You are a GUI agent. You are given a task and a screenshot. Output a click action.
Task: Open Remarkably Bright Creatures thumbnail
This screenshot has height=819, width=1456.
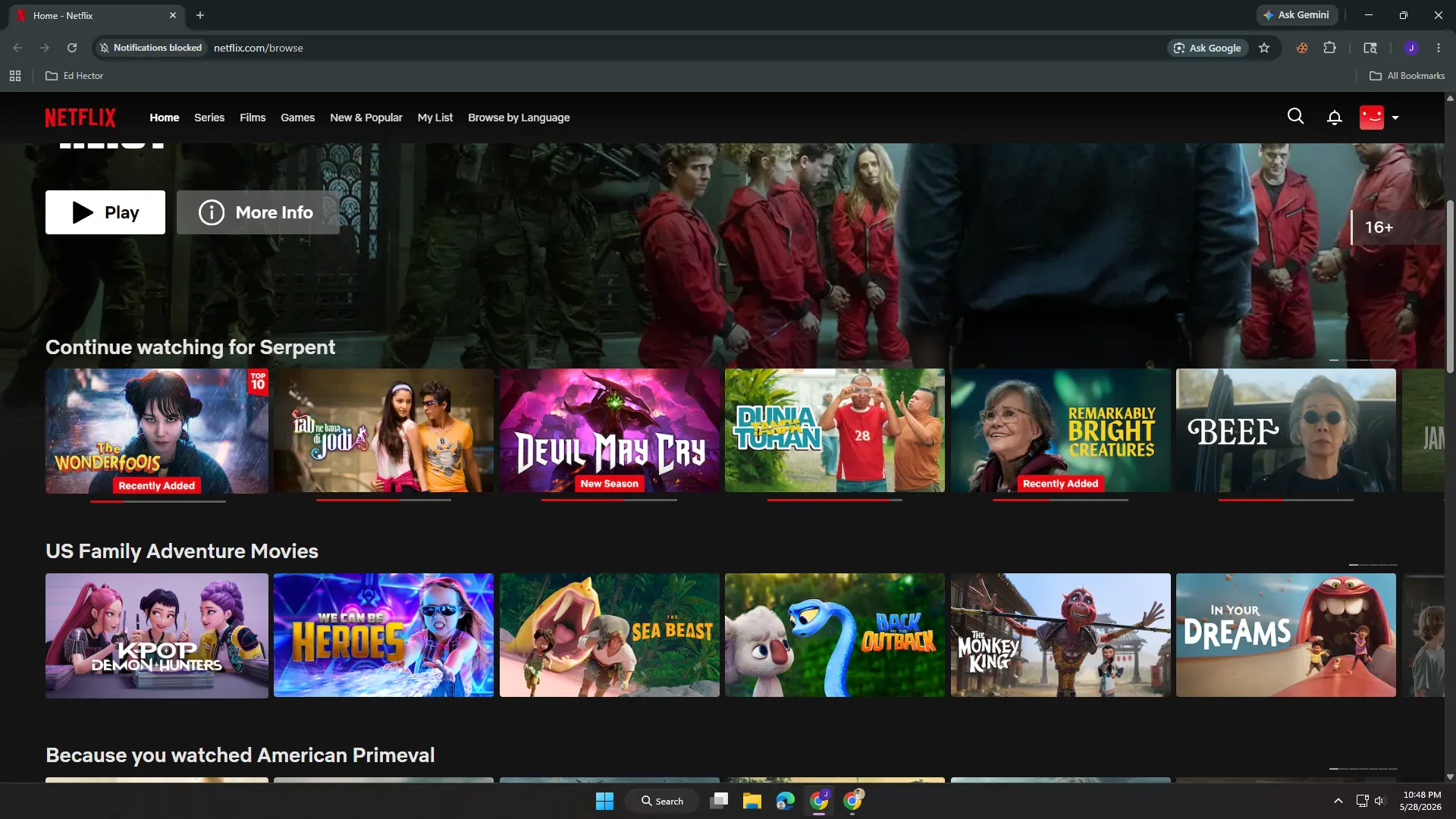coord(1060,431)
